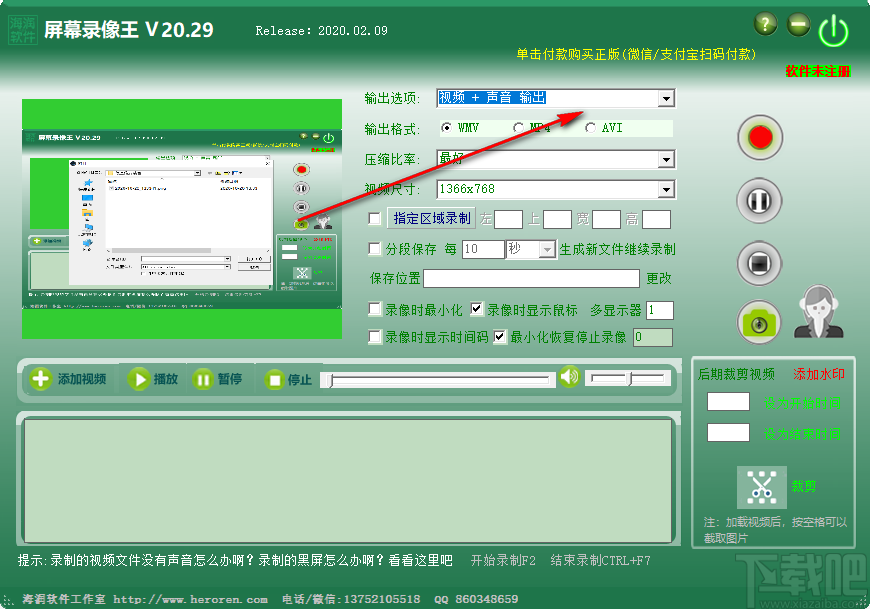This screenshot has width=870, height=609.
Task: Click 更改 to change save location
Action: [x=659, y=278]
